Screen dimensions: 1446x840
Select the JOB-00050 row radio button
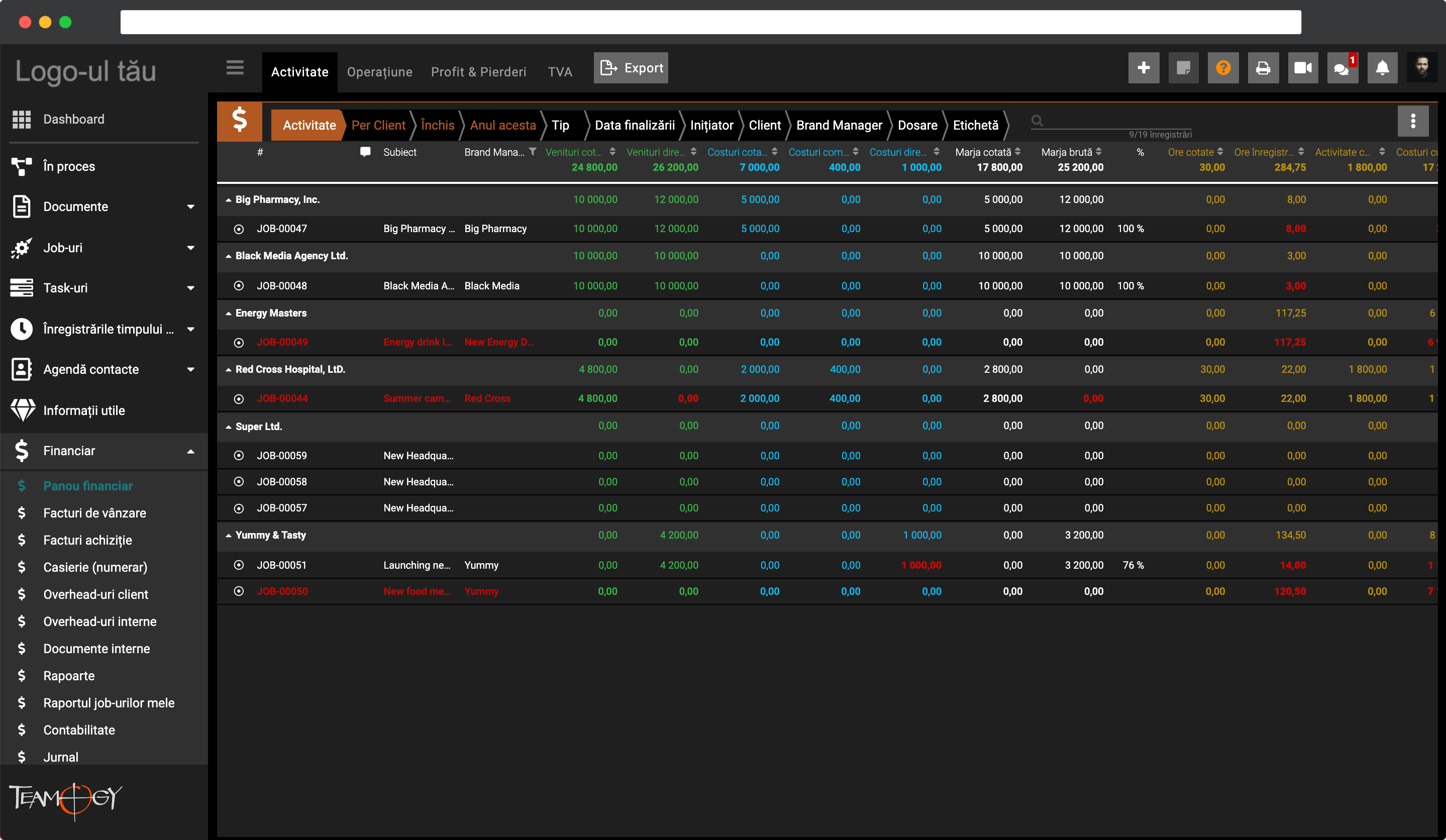(239, 591)
